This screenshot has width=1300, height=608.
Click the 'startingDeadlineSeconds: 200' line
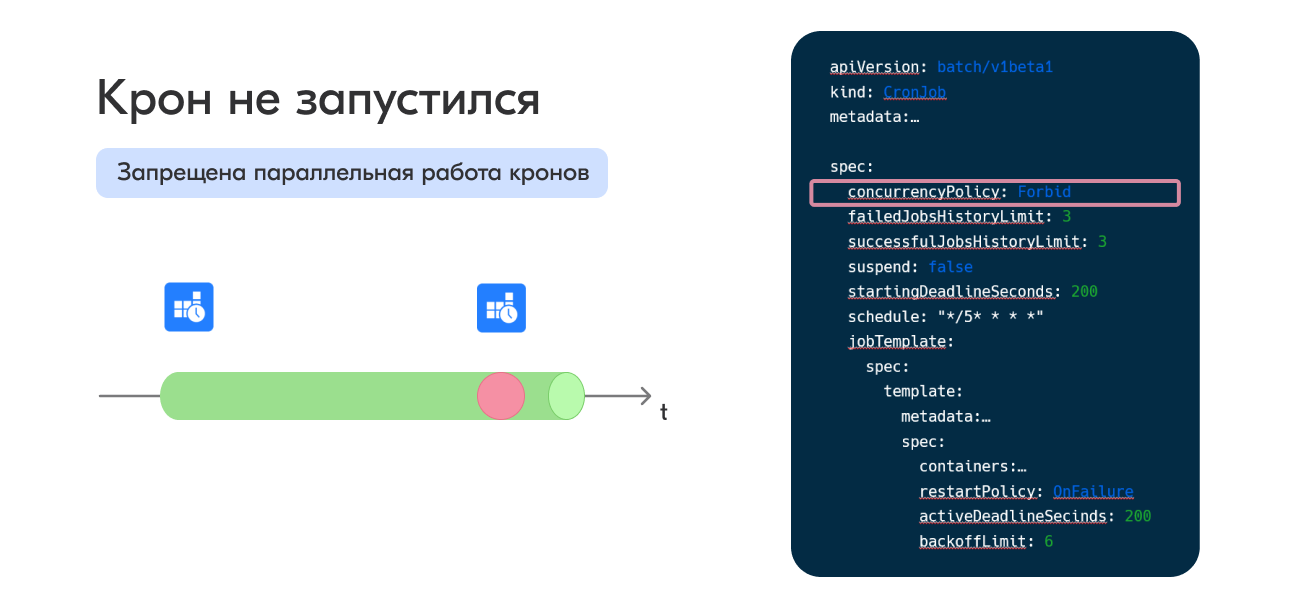[x=972, y=292]
